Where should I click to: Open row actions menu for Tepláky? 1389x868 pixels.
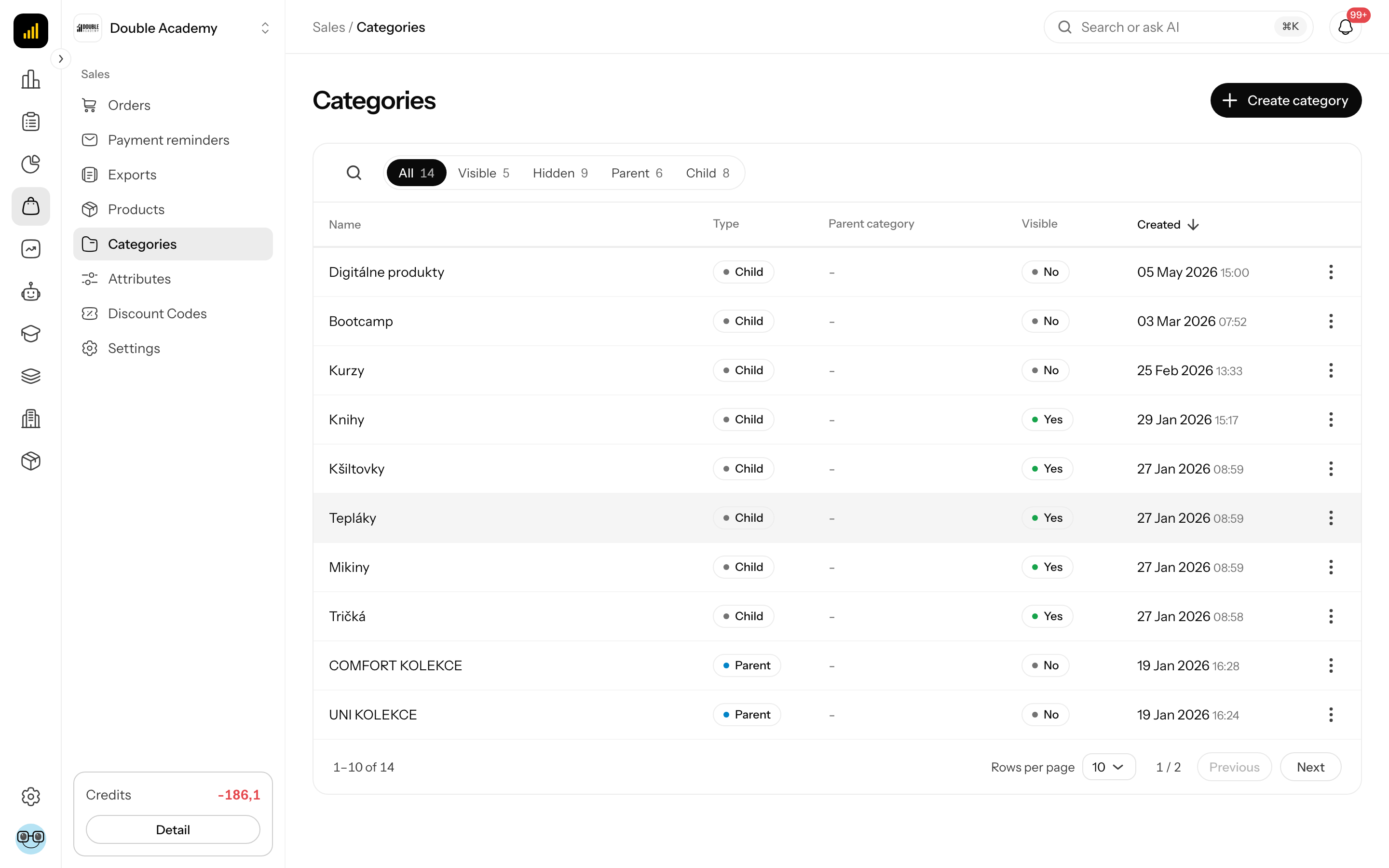pos(1331,518)
